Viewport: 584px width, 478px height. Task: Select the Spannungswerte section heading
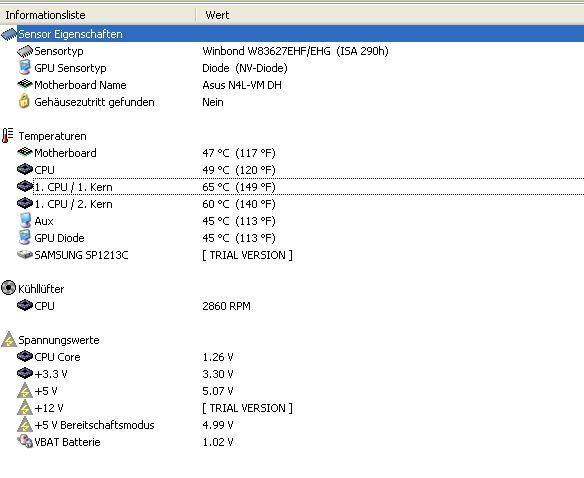tap(59, 340)
